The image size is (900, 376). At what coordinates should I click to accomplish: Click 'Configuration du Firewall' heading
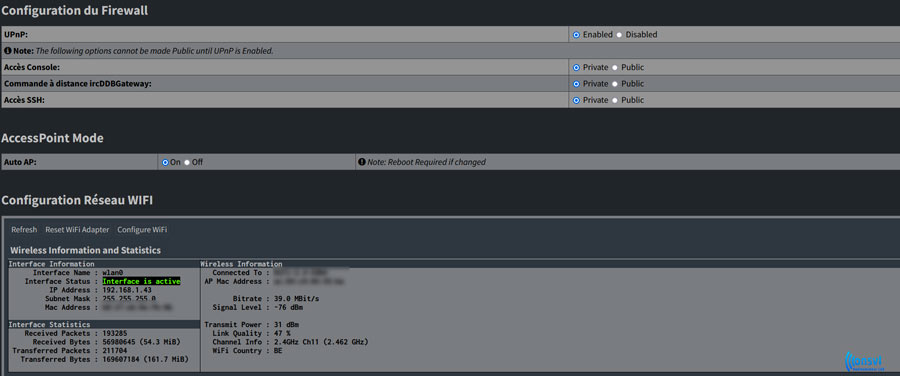pos(75,11)
